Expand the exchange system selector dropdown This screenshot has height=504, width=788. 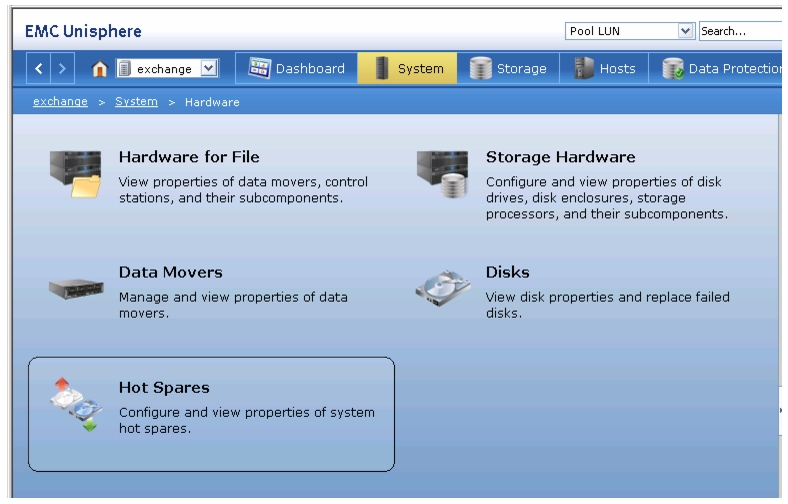tap(208, 68)
